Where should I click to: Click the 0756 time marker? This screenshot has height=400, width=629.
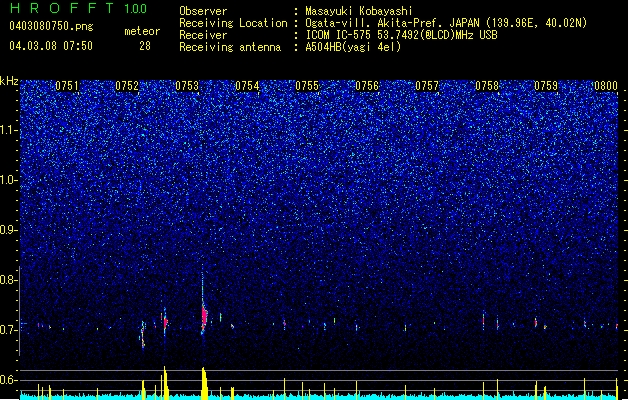click(x=367, y=86)
